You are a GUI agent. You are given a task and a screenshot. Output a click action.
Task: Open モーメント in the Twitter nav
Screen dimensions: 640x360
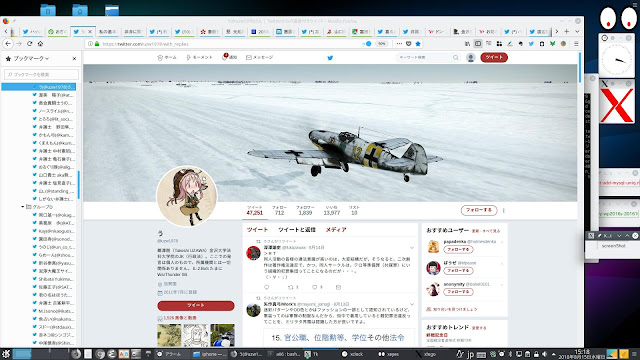pyautogui.click(x=199, y=58)
